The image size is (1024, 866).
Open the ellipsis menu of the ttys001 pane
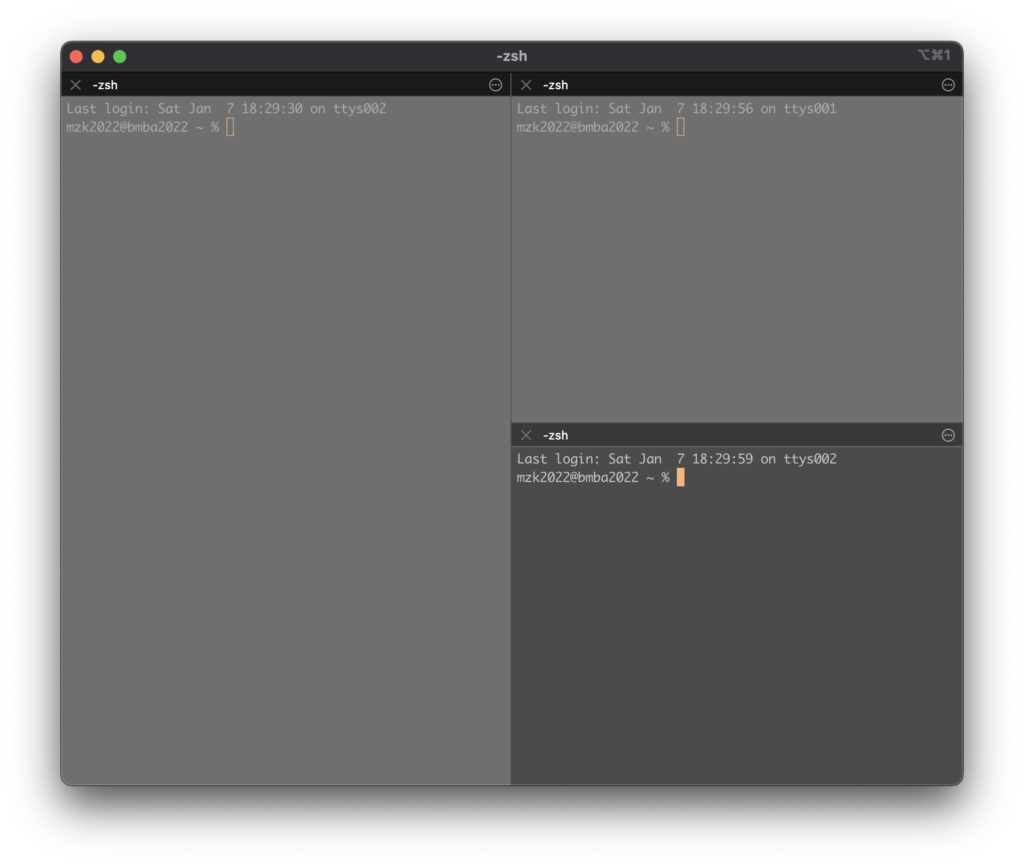coord(948,85)
